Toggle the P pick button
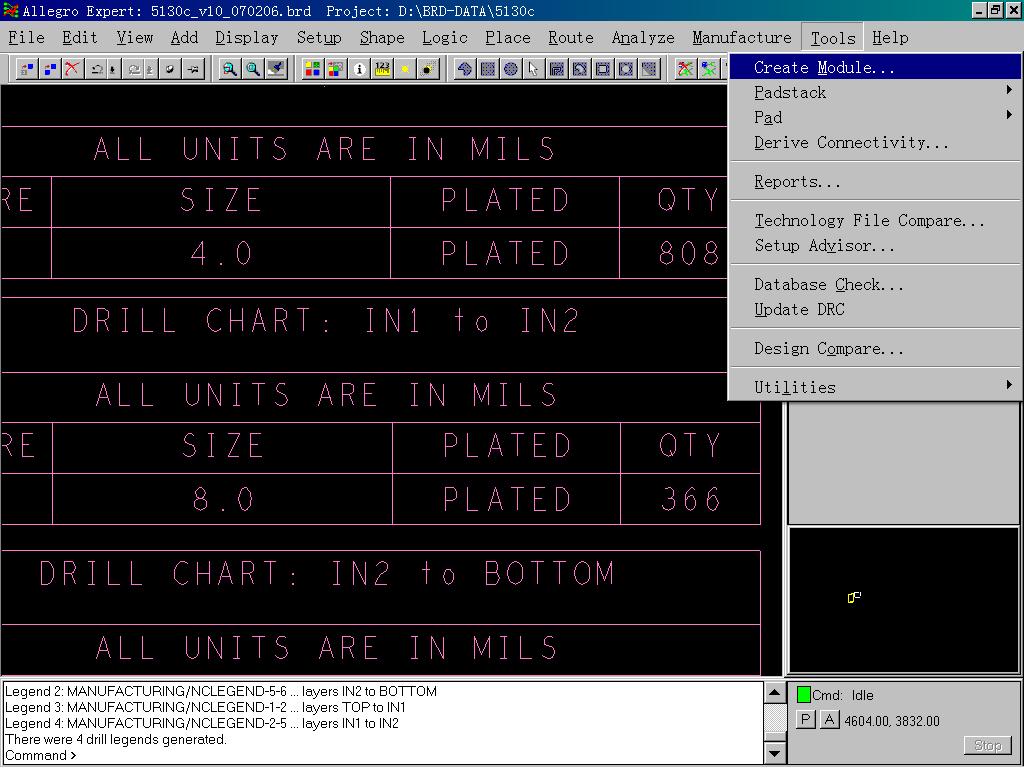Viewport: 1024px width, 768px height. tap(805, 720)
